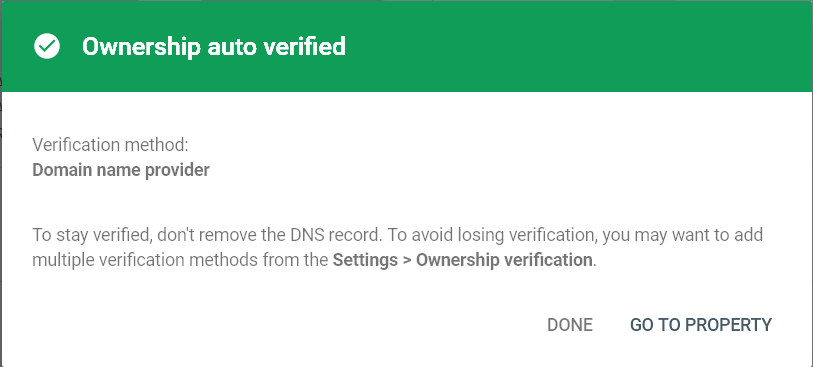Screen dimensions: 813x367
Task: Click the blank white area above the DONE button
Action: coord(570,293)
